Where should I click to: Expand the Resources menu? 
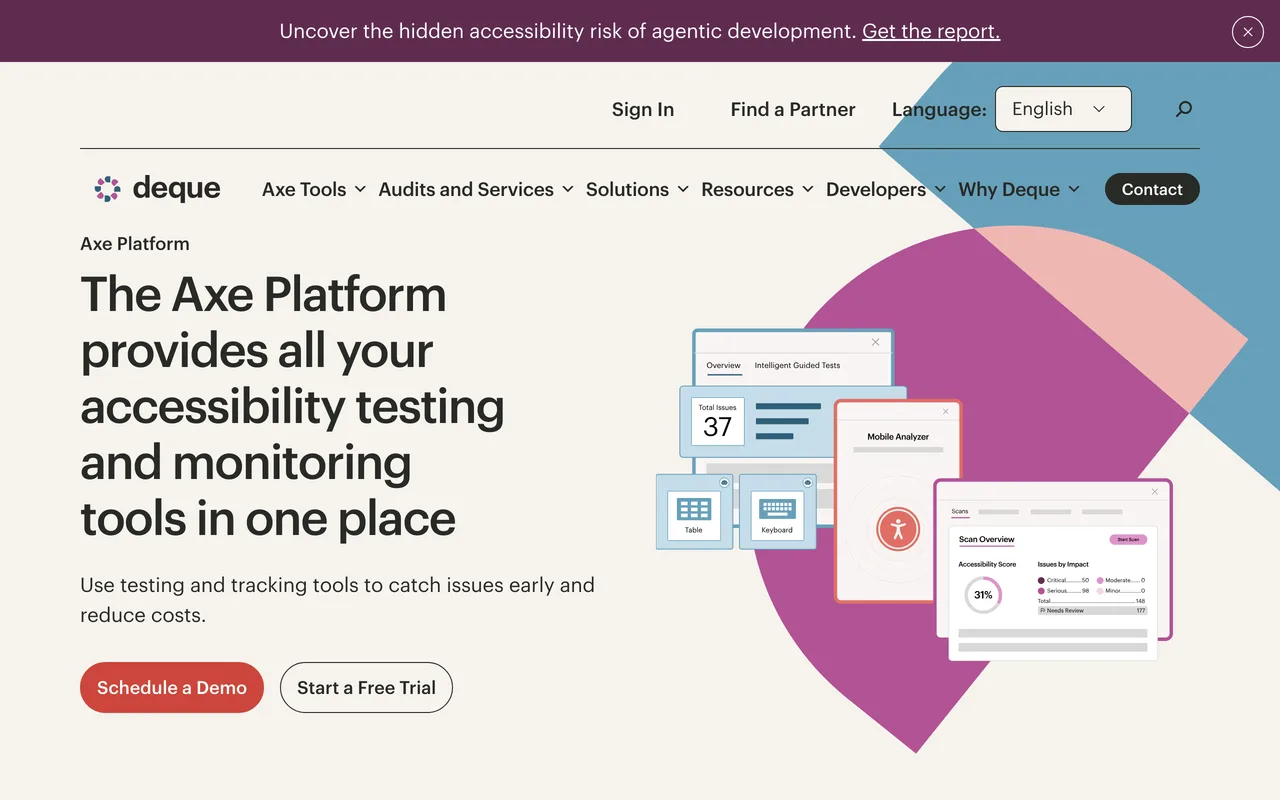(757, 189)
